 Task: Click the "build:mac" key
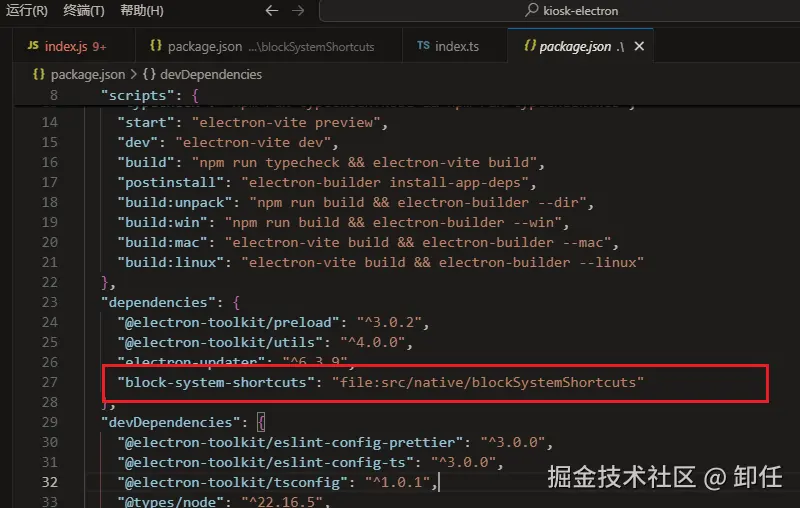point(162,242)
